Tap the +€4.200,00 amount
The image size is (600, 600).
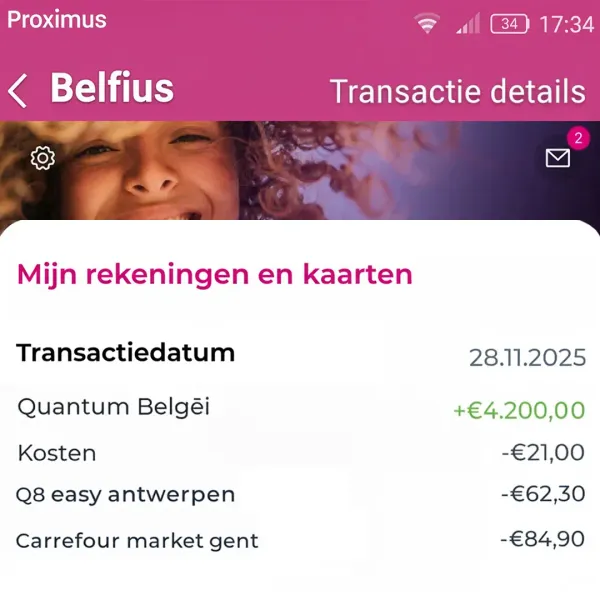518,409
